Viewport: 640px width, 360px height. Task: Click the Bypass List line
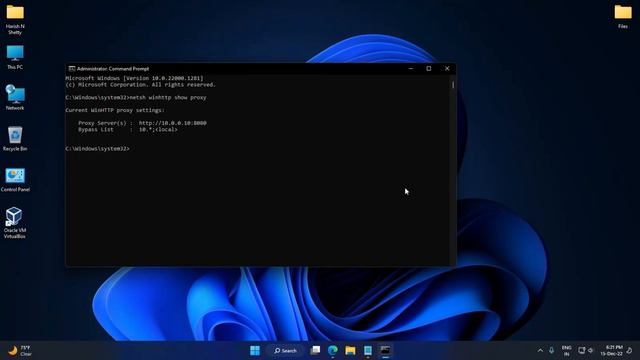click(128, 129)
